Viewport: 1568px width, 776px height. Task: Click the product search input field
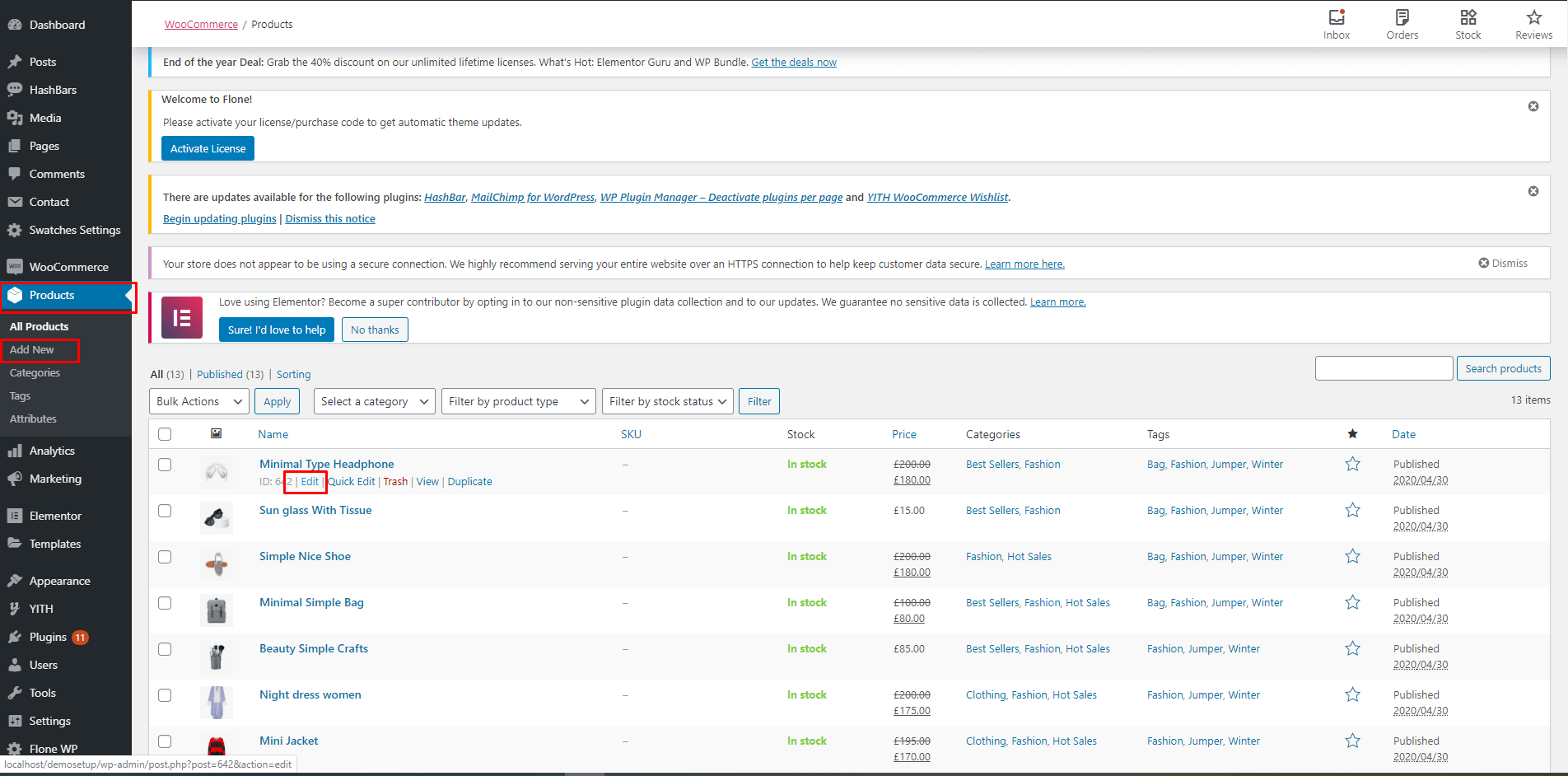point(1384,368)
